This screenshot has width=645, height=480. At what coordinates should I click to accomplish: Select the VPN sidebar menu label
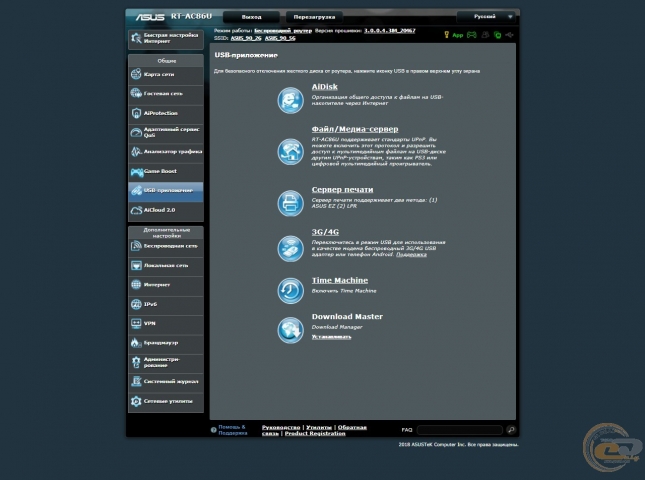click(150, 323)
